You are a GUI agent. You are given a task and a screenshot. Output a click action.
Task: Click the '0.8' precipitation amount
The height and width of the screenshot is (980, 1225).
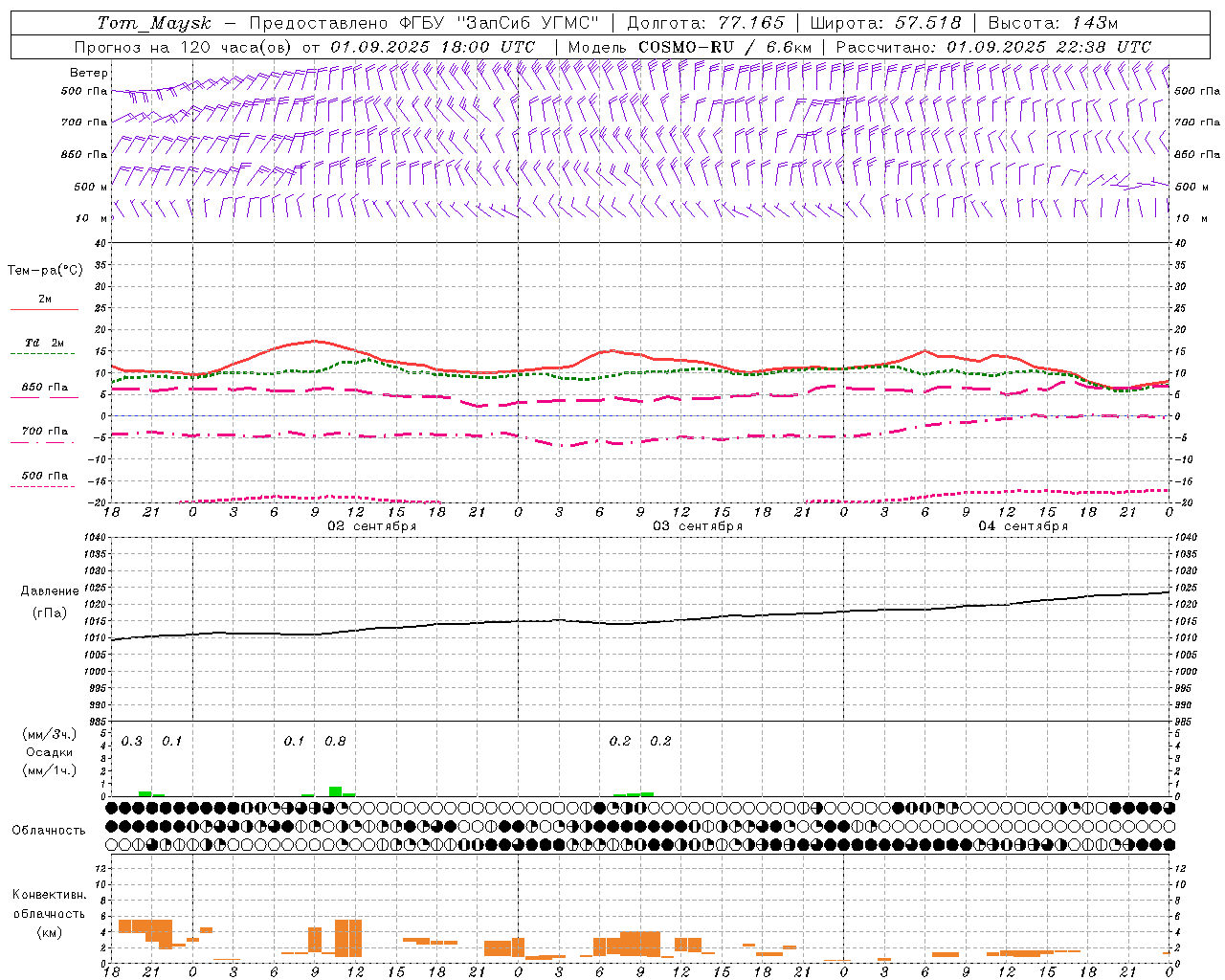pyautogui.click(x=335, y=741)
